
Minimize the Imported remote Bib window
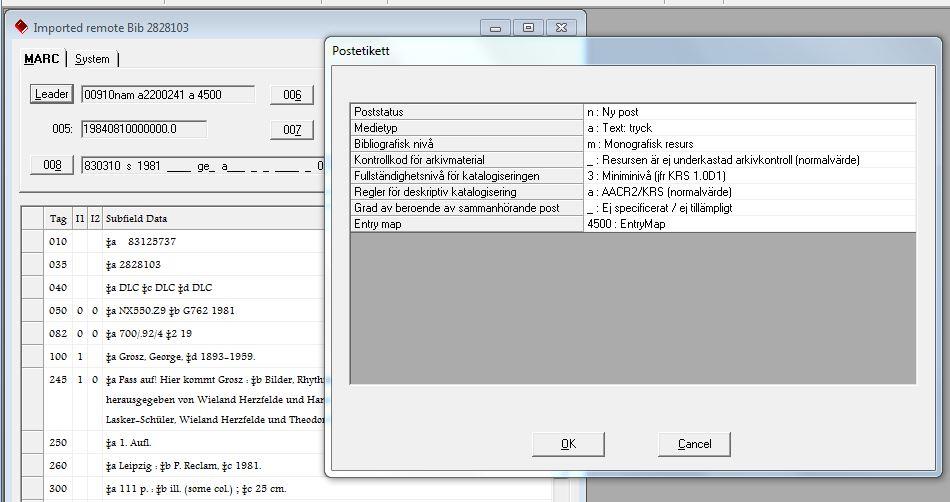click(496, 28)
